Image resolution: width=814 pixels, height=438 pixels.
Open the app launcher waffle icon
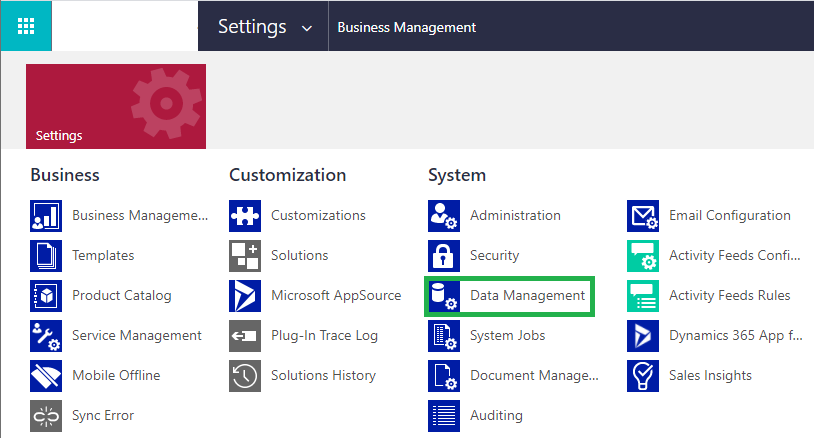26,26
